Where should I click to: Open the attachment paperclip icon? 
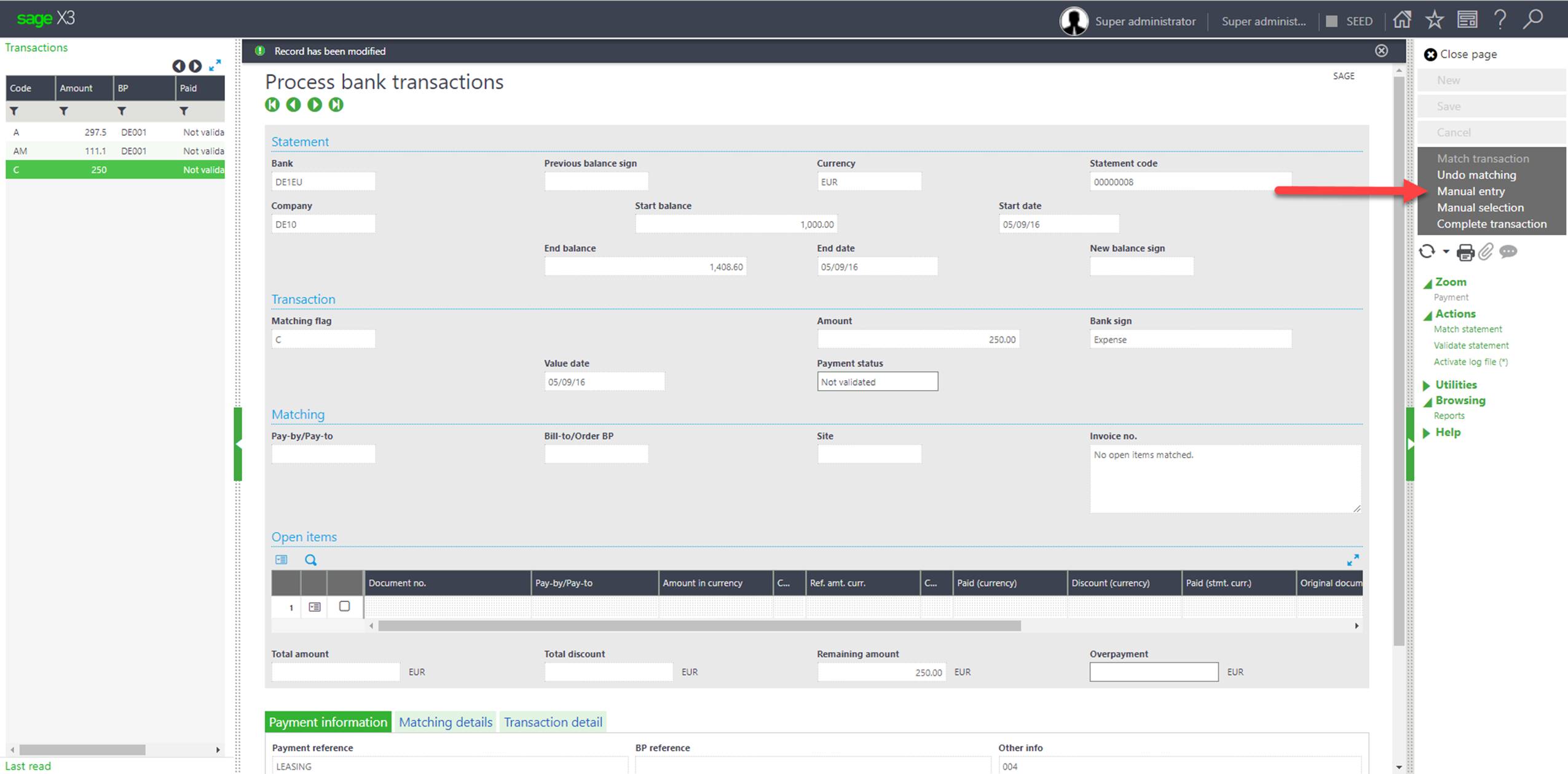coord(1486,252)
